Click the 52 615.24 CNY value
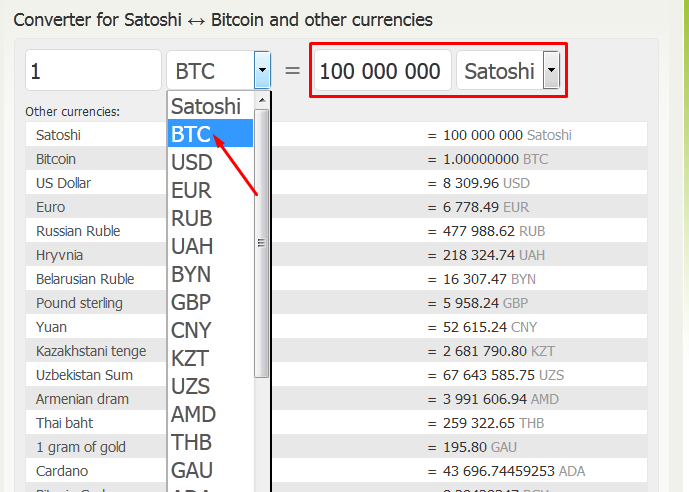 (490, 327)
